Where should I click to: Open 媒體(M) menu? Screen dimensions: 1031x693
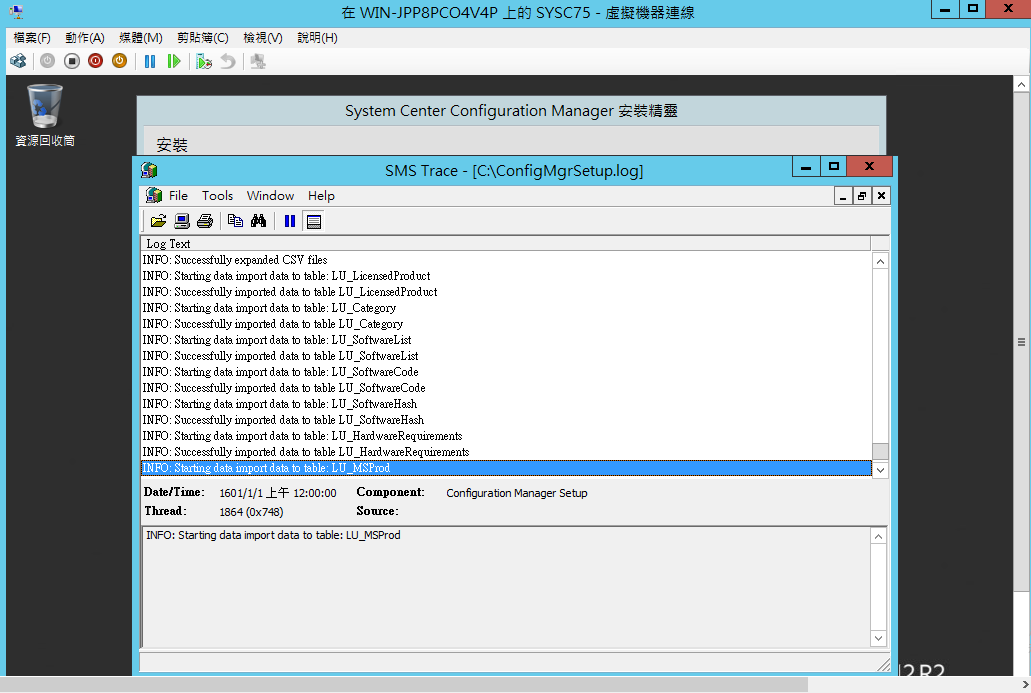pos(141,37)
